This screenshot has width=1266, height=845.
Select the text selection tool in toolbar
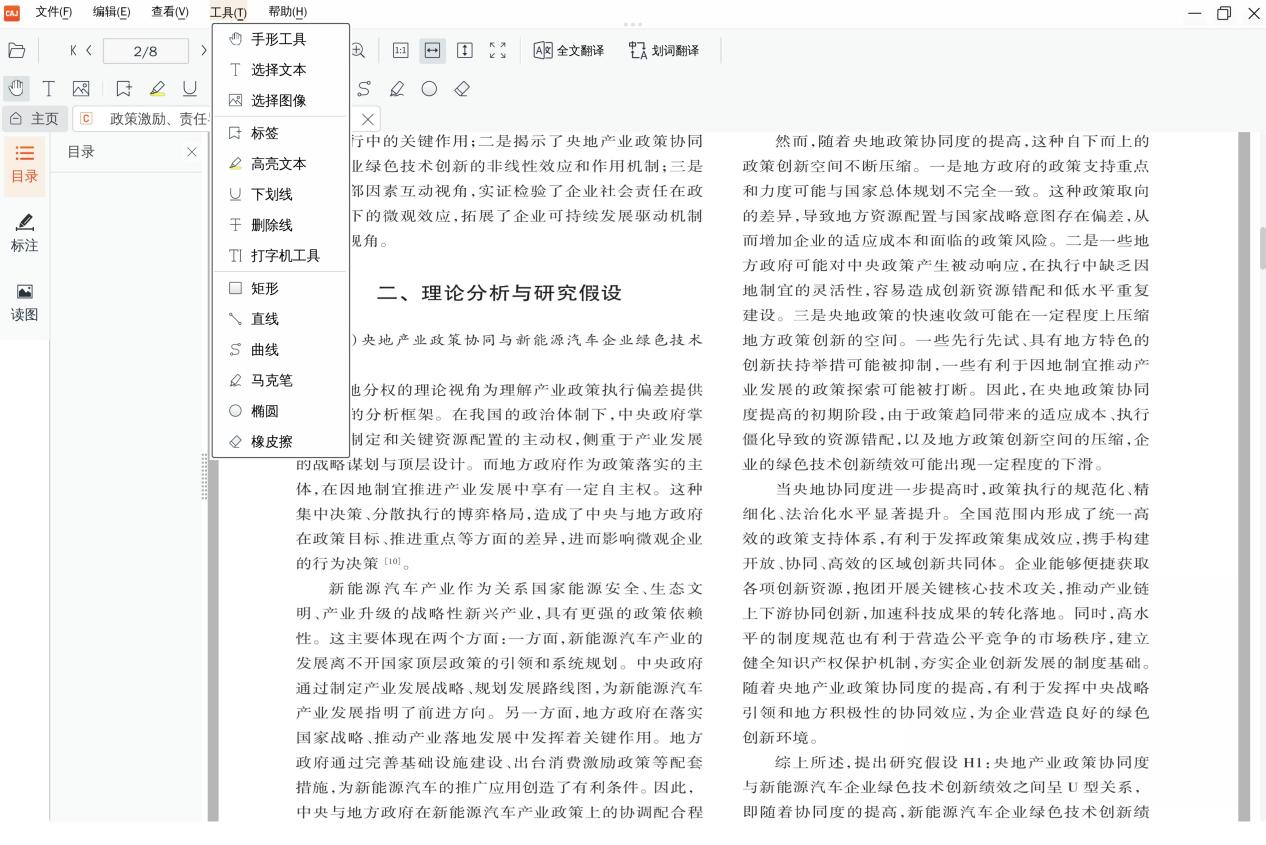click(x=48, y=88)
